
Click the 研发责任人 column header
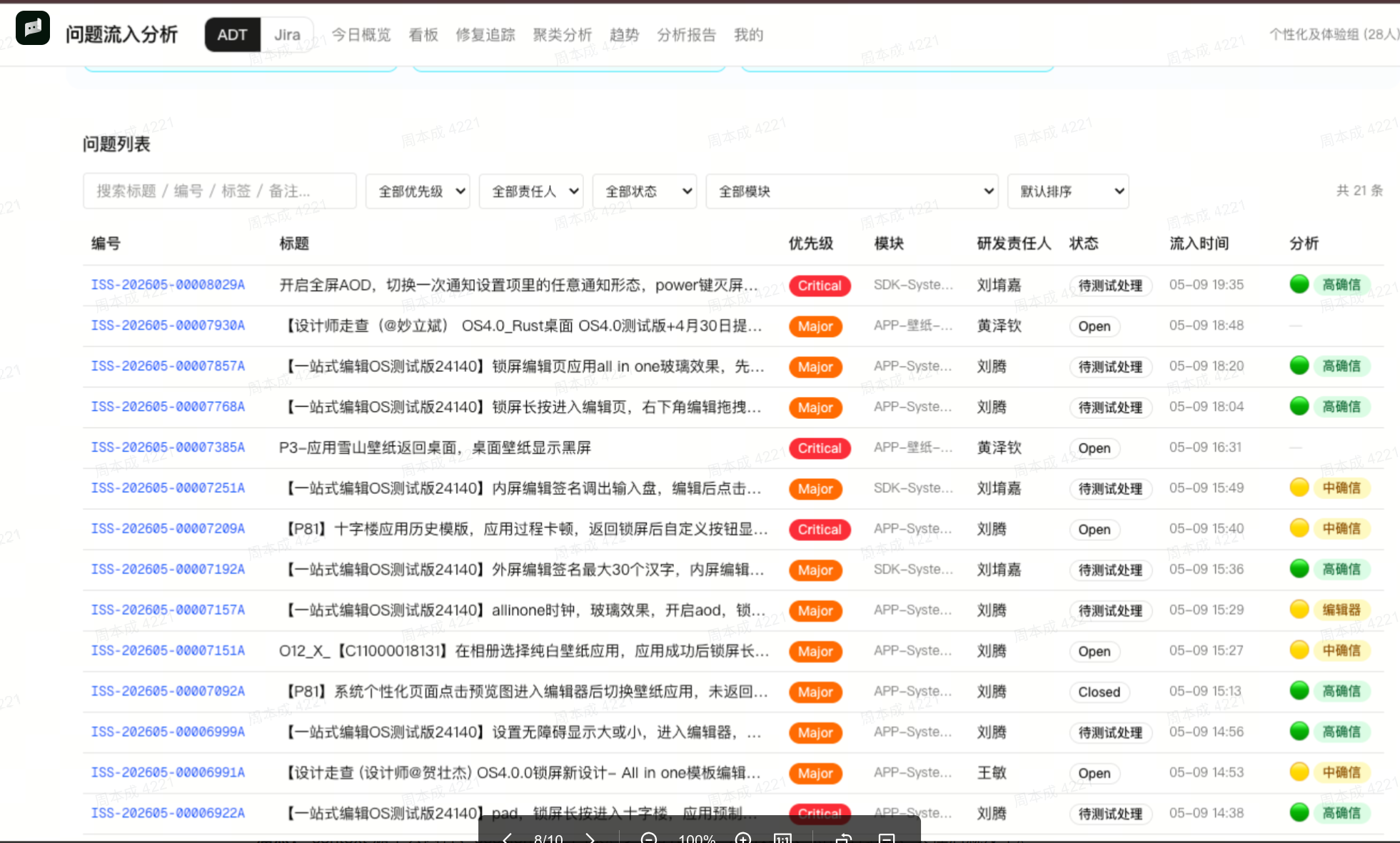[x=1014, y=243]
